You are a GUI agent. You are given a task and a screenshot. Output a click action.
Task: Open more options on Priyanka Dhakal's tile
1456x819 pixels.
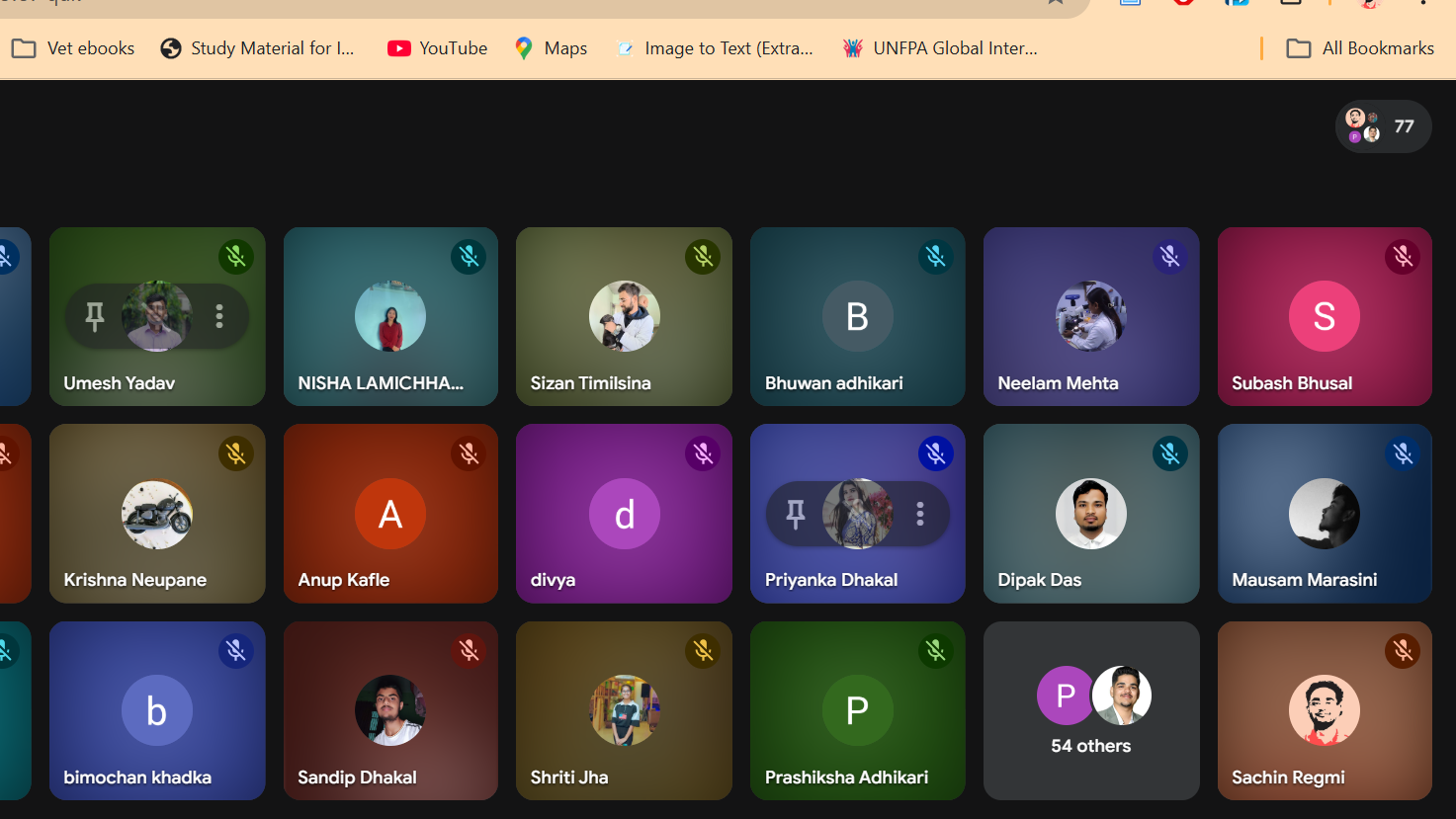pyautogui.click(x=920, y=514)
